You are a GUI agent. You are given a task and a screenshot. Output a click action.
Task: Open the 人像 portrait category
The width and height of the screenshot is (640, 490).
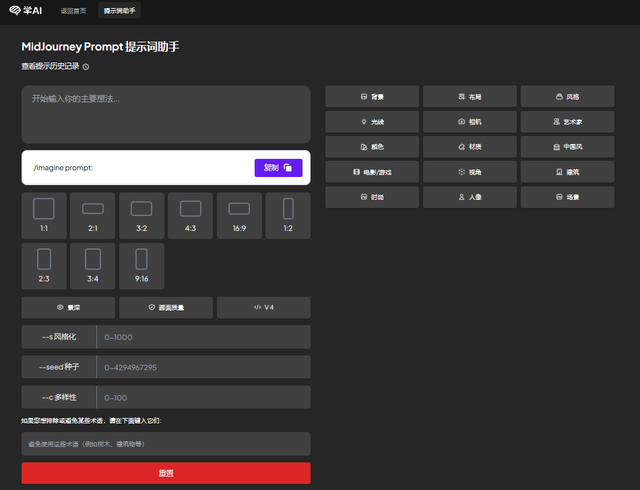coord(469,197)
